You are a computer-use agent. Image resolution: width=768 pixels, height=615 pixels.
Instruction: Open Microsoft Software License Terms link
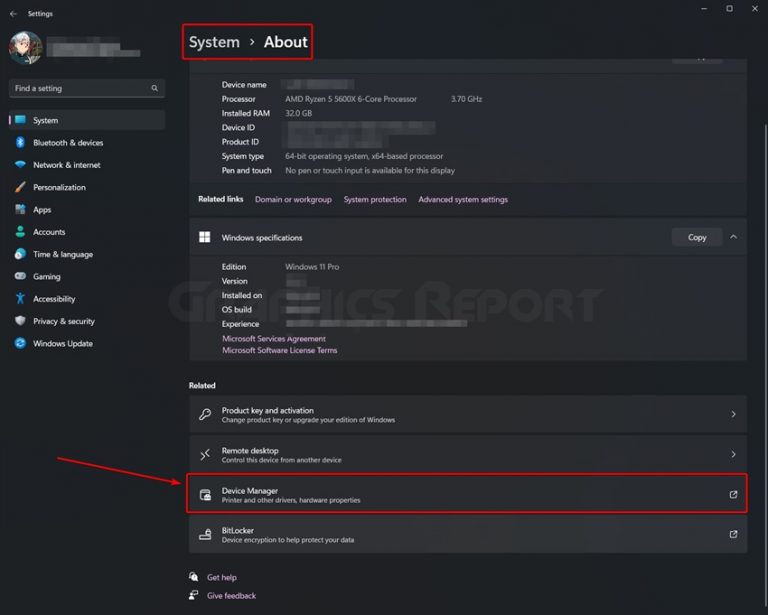279,350
